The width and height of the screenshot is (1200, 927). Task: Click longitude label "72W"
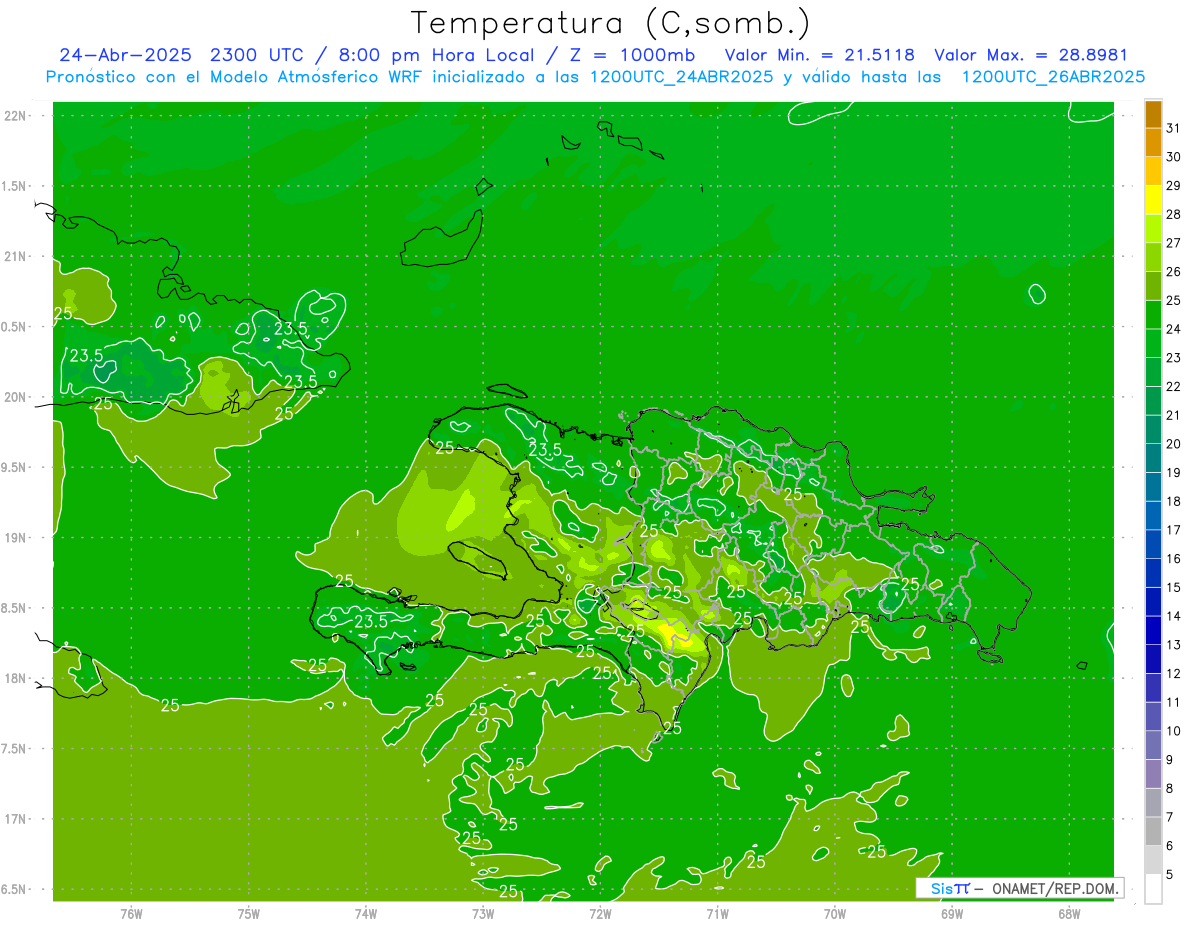[x=600, y=913]
